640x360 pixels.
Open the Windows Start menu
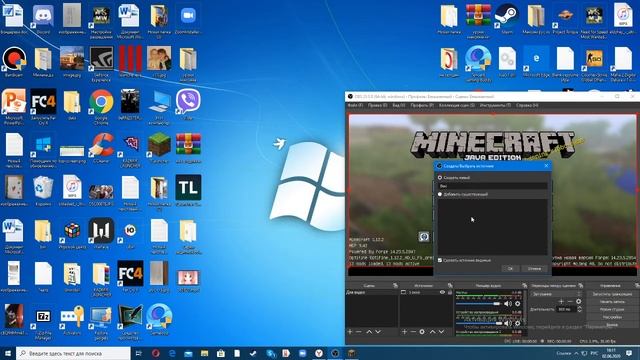coord(8,353)
